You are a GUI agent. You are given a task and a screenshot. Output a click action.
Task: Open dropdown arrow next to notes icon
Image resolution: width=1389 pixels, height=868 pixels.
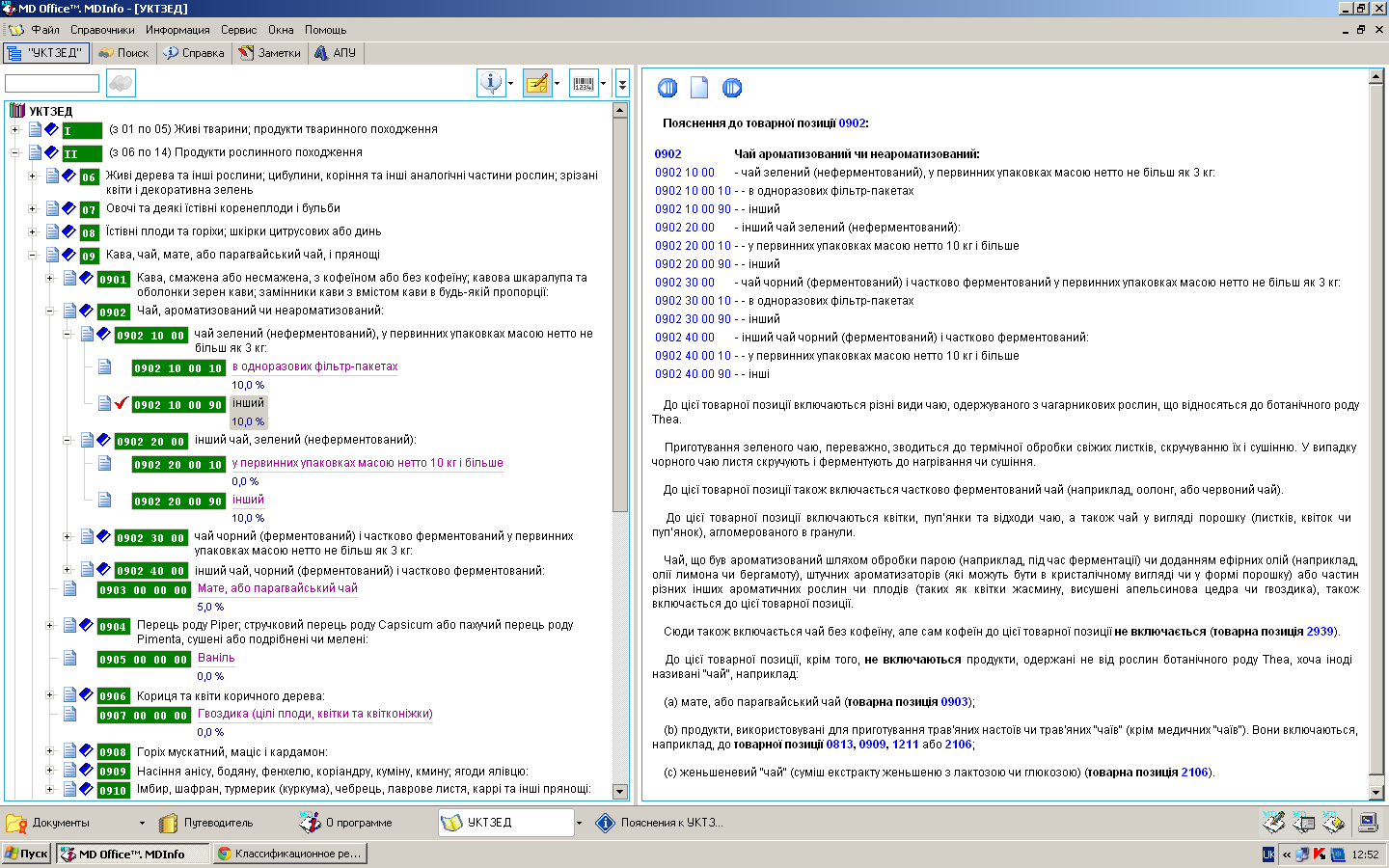coord(557,84)
